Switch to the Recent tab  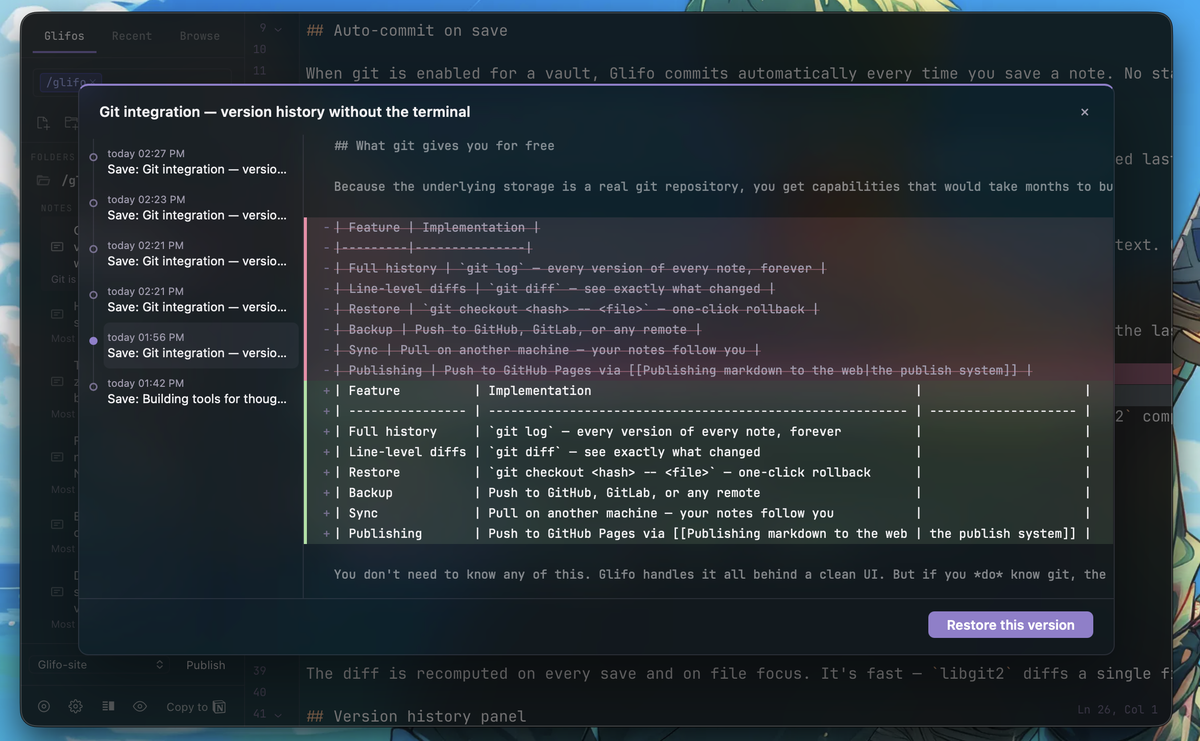point(132,36)
